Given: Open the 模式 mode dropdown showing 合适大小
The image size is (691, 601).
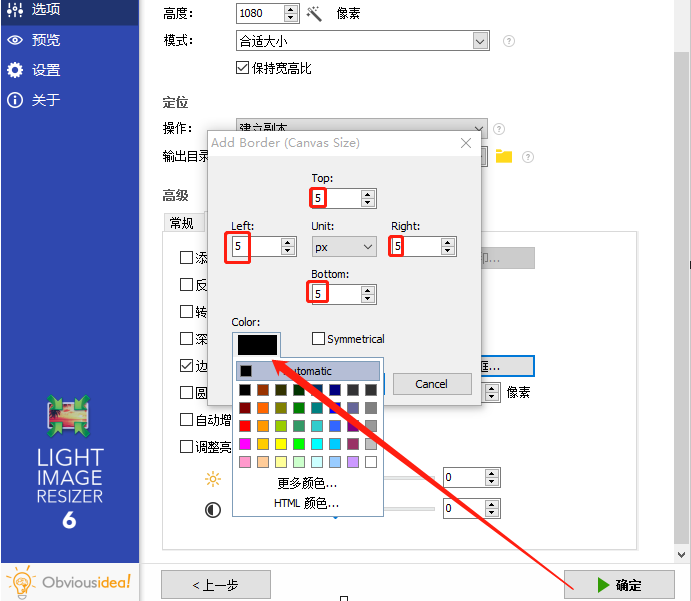Looking at the screenshot, I should [363, 41].
